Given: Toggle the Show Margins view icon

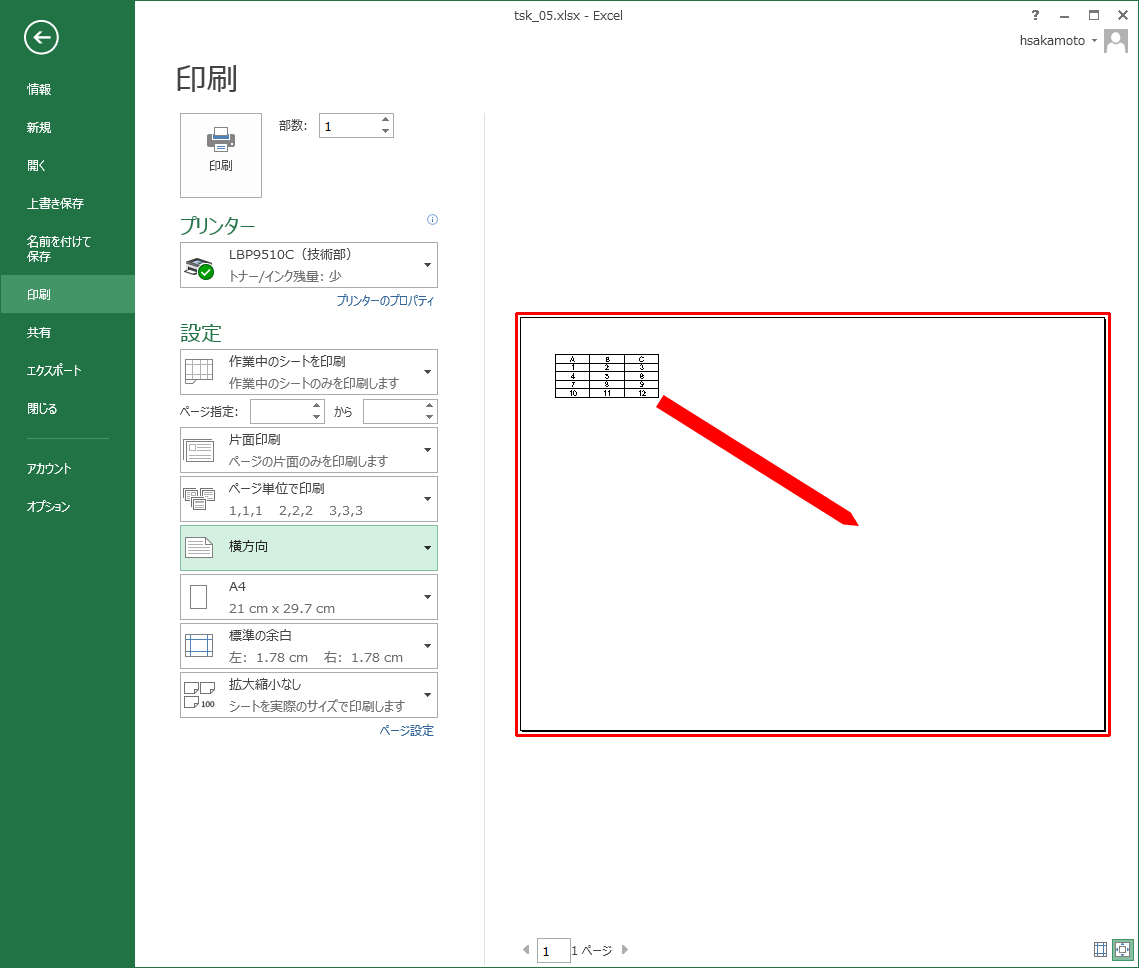Looking at the screenshot, I should click(1098, 949).
